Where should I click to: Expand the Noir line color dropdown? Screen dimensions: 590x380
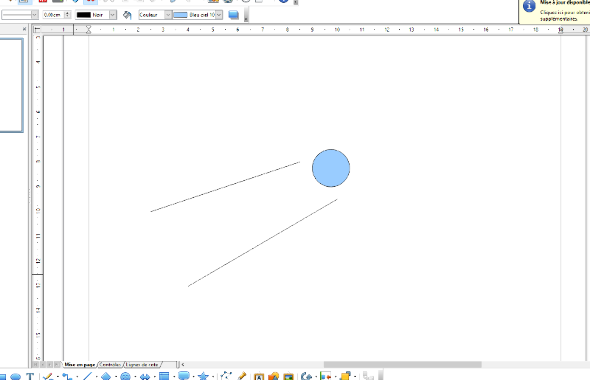click(113, 15)
